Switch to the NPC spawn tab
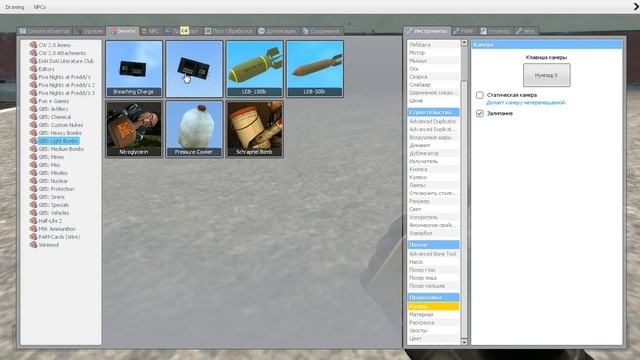Viewport: 640px width, 360px height. tap(150, 31)
